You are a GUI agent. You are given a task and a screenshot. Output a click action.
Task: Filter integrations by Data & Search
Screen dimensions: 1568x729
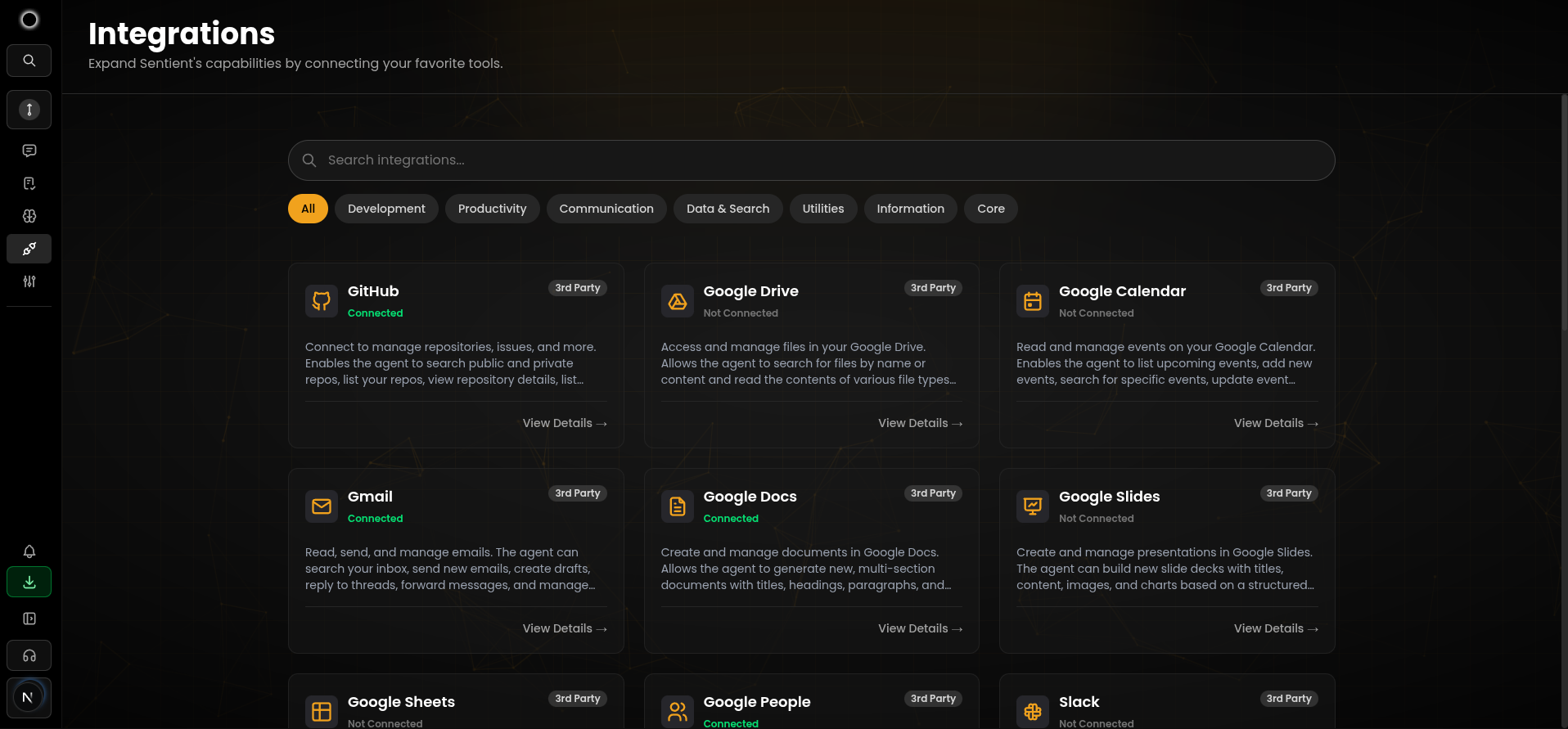click(x=728, y=209)
